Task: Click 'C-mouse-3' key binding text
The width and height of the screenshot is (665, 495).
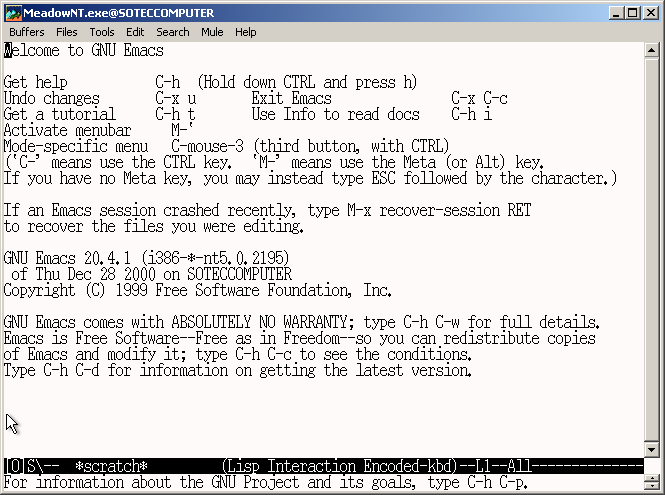Action: pyautogui.click(x=207, y=146)
